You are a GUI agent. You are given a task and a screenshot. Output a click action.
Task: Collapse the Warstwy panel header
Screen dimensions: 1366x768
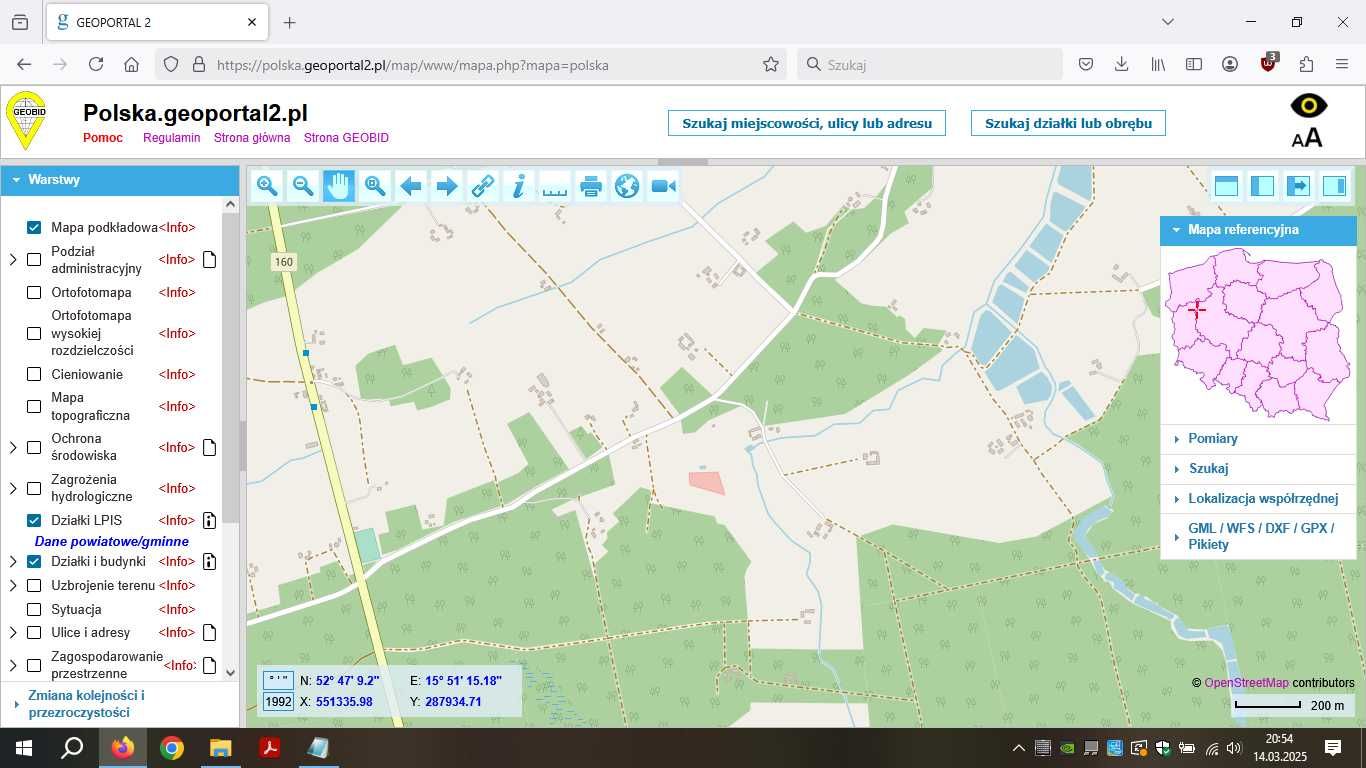coord(120,180)
